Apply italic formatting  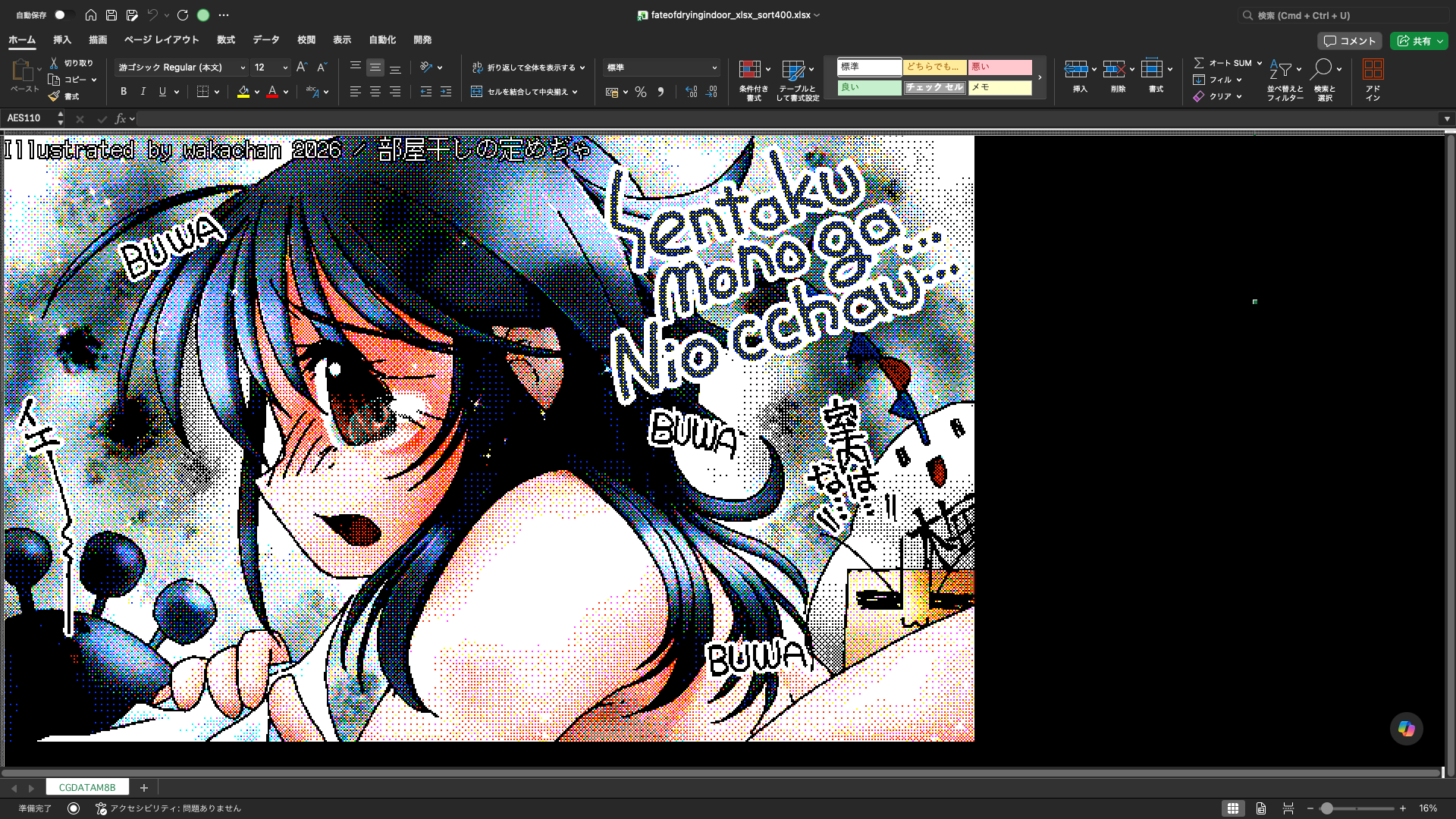[143, 92]
